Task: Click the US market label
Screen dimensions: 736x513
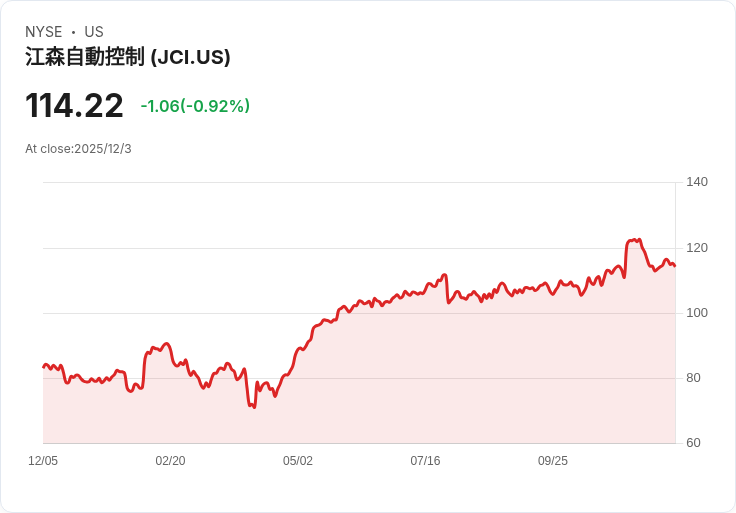Action: pyautogui.click(x=94, y=32)
